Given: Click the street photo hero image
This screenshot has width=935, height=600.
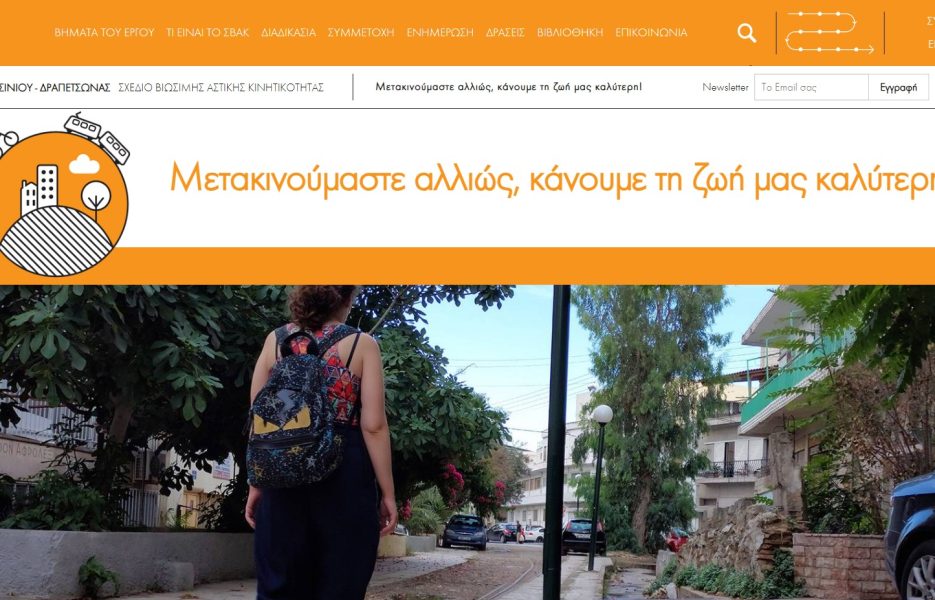Looking at the screenshot, I should point(468,443).
